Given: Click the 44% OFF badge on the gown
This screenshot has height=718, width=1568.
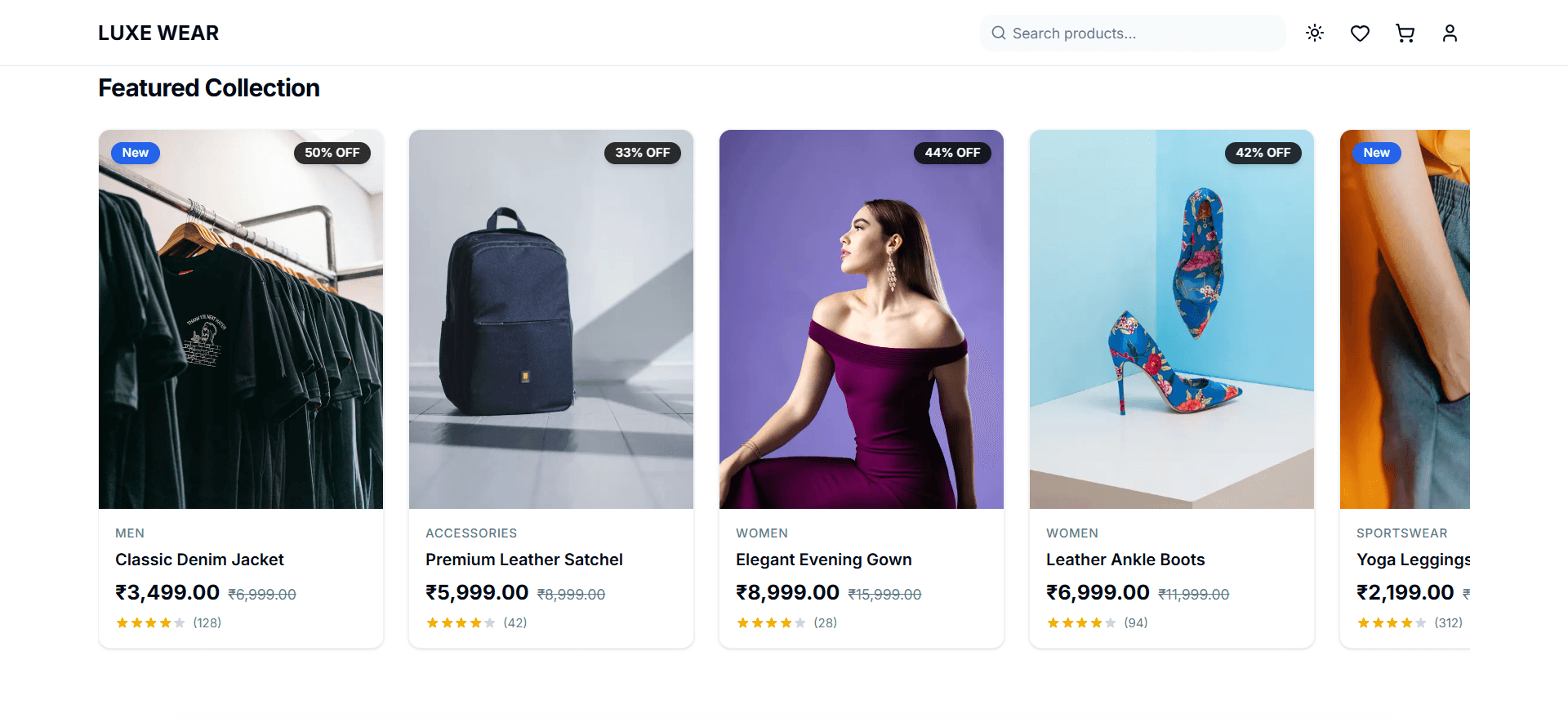Looking at the screenshot, I should (952, 153).
